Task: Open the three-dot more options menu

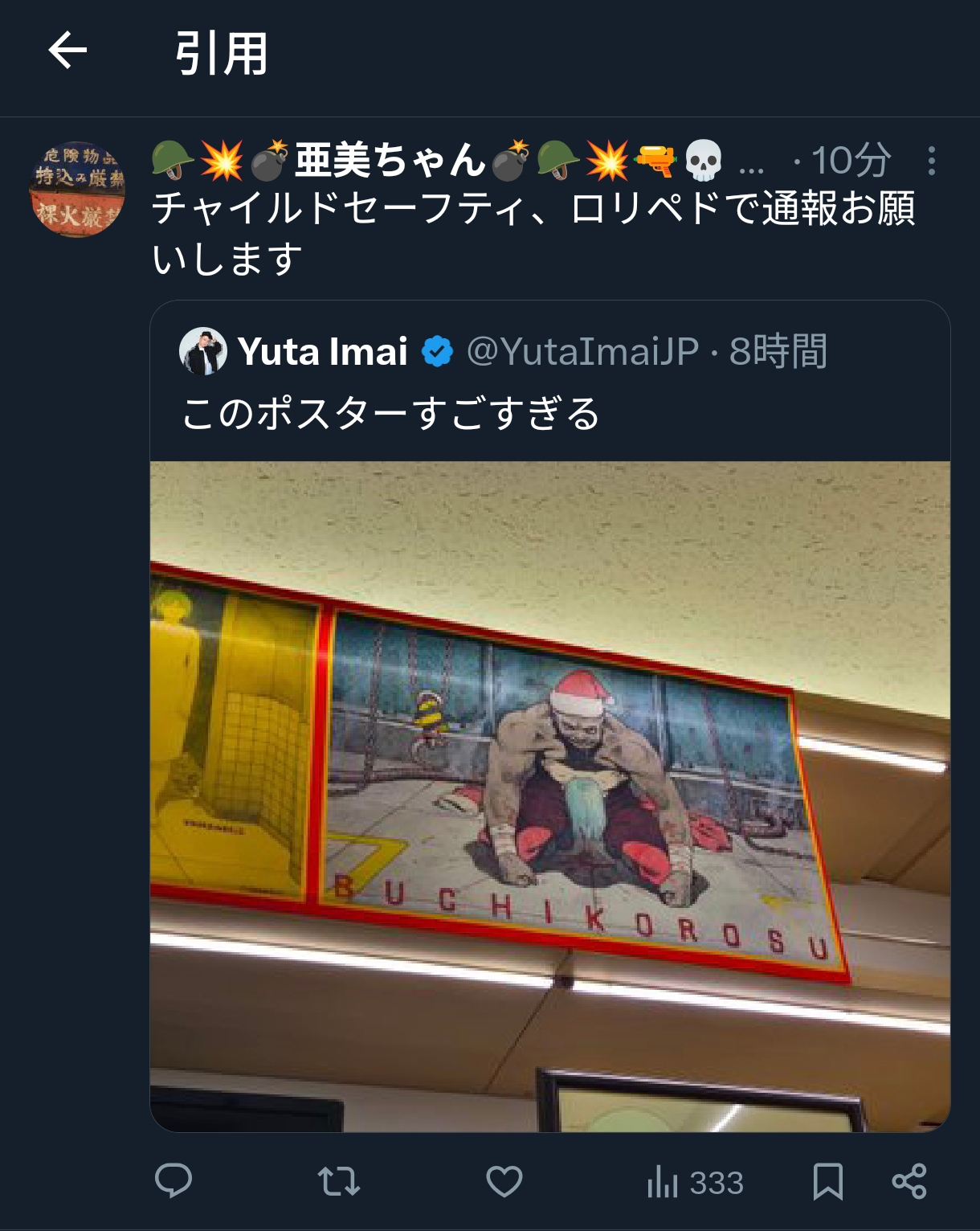Action: coord(931,161)
